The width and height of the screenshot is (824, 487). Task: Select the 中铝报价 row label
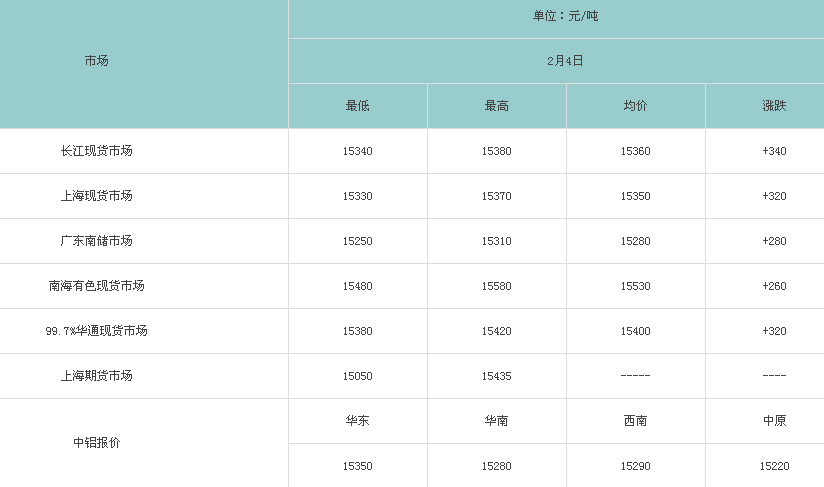96,443
